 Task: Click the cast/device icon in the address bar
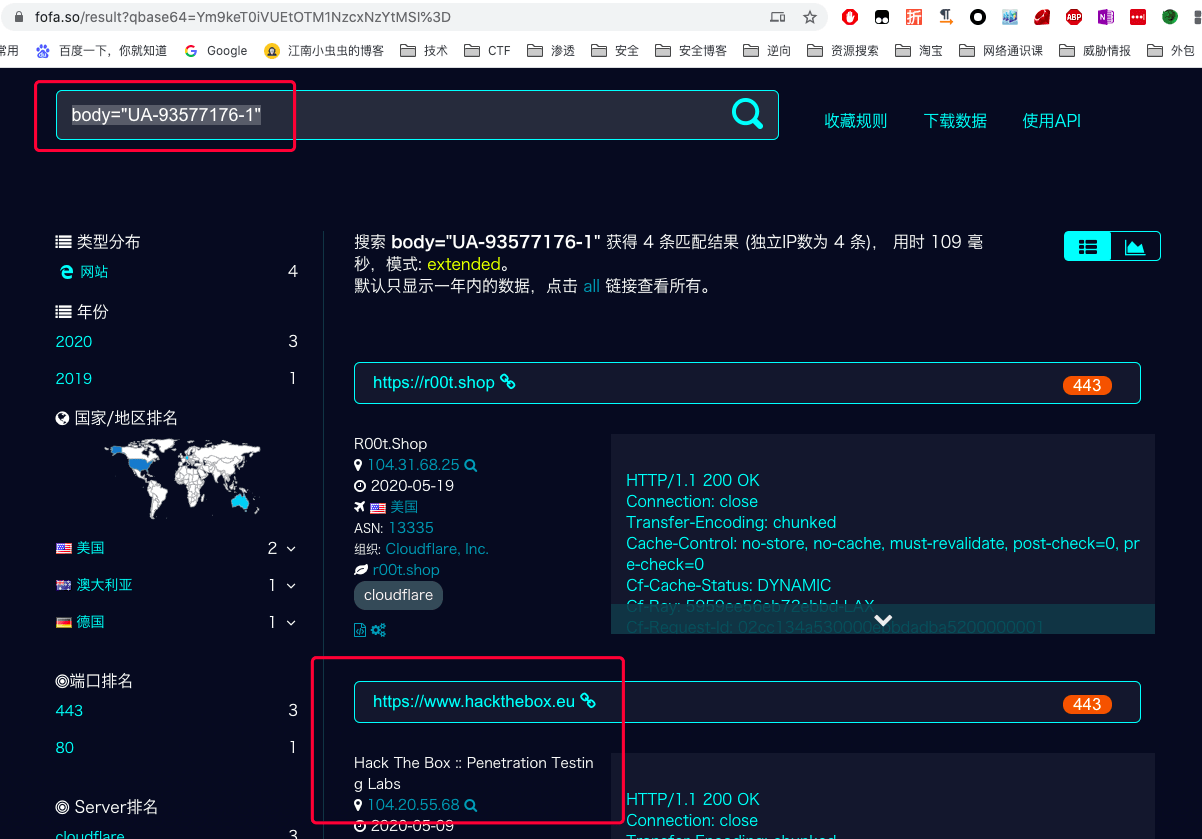(778, 17)
